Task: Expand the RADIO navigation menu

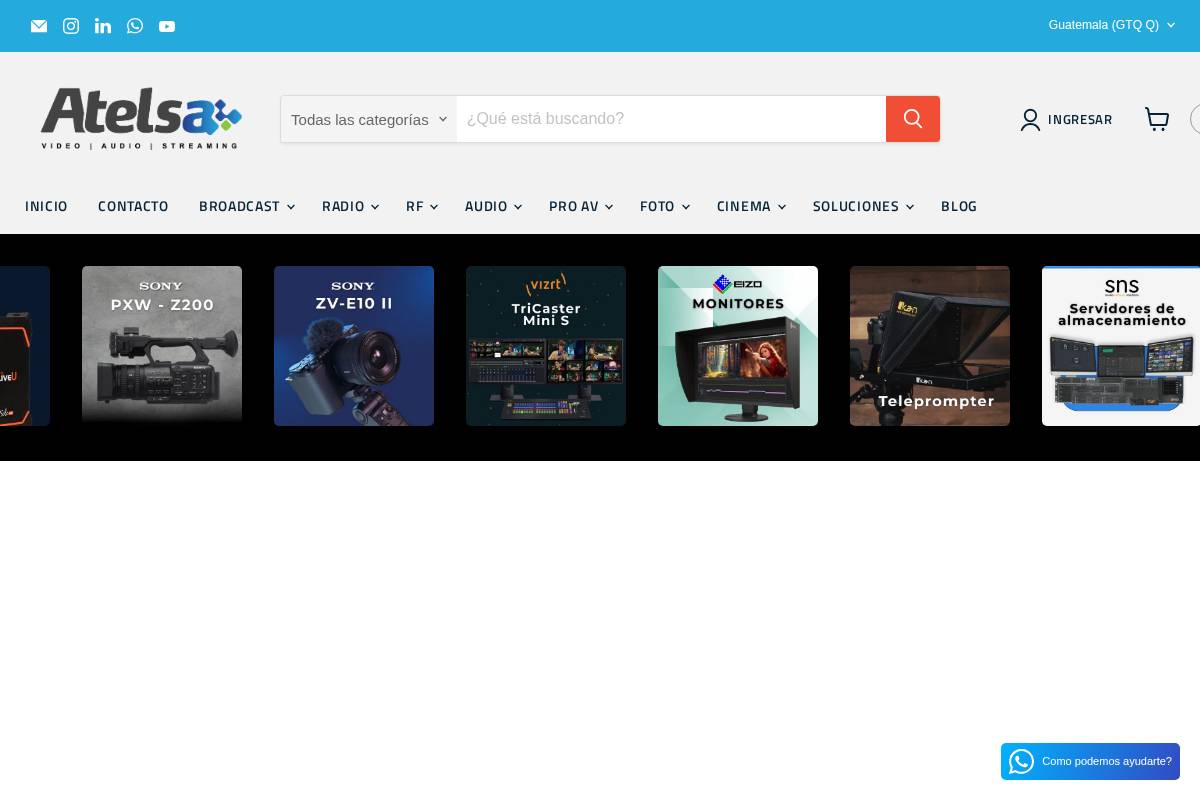Action: click(350, 206)
